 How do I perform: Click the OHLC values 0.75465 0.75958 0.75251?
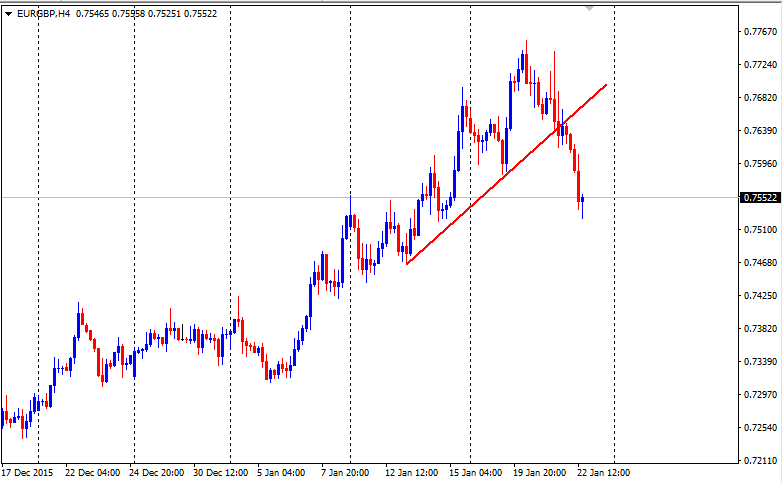pyautogui.click(x=128, y=14)
